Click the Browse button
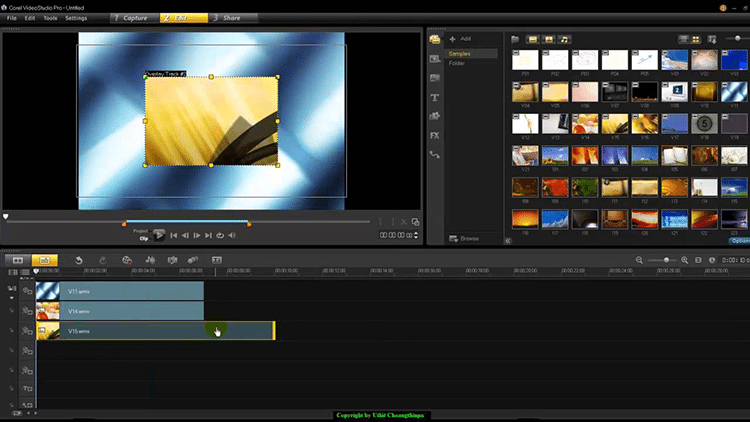This screenshot has width=750, height=422. pos(464,238)
